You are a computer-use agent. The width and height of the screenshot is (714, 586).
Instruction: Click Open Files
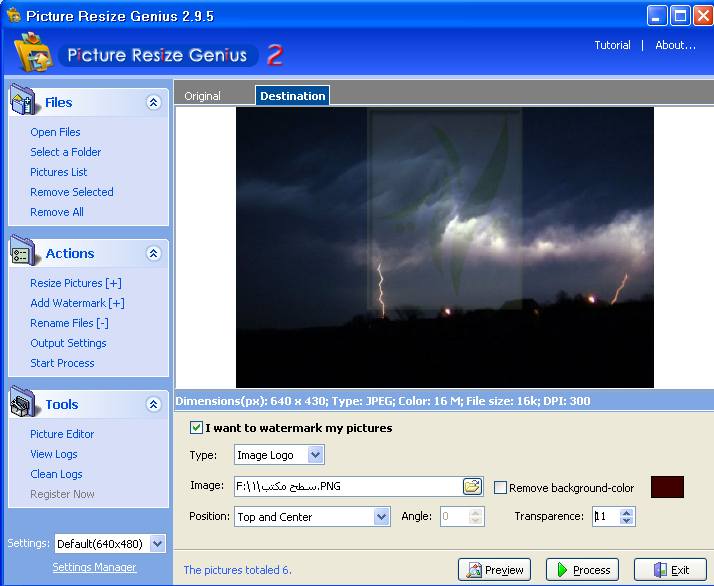(x=56, y=132)
